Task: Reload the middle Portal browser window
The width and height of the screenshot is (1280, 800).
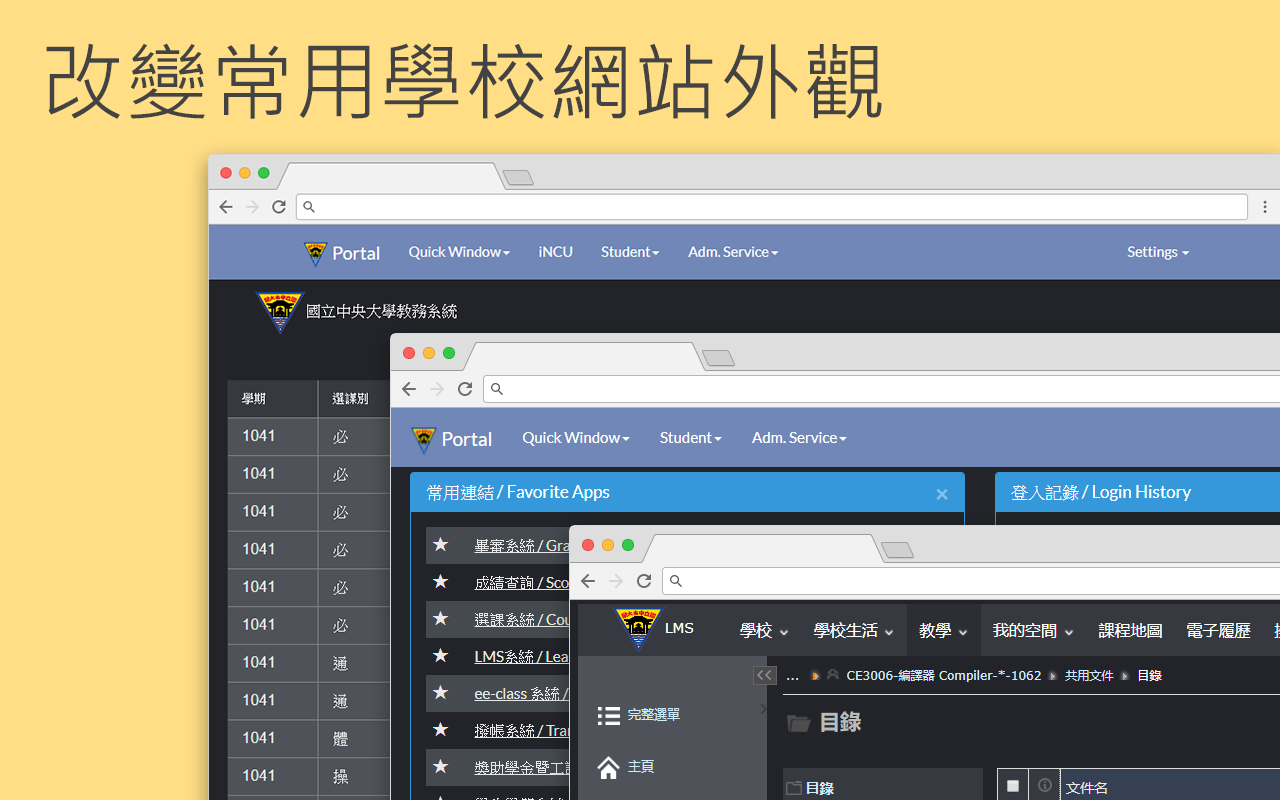Action: [465, 389]
